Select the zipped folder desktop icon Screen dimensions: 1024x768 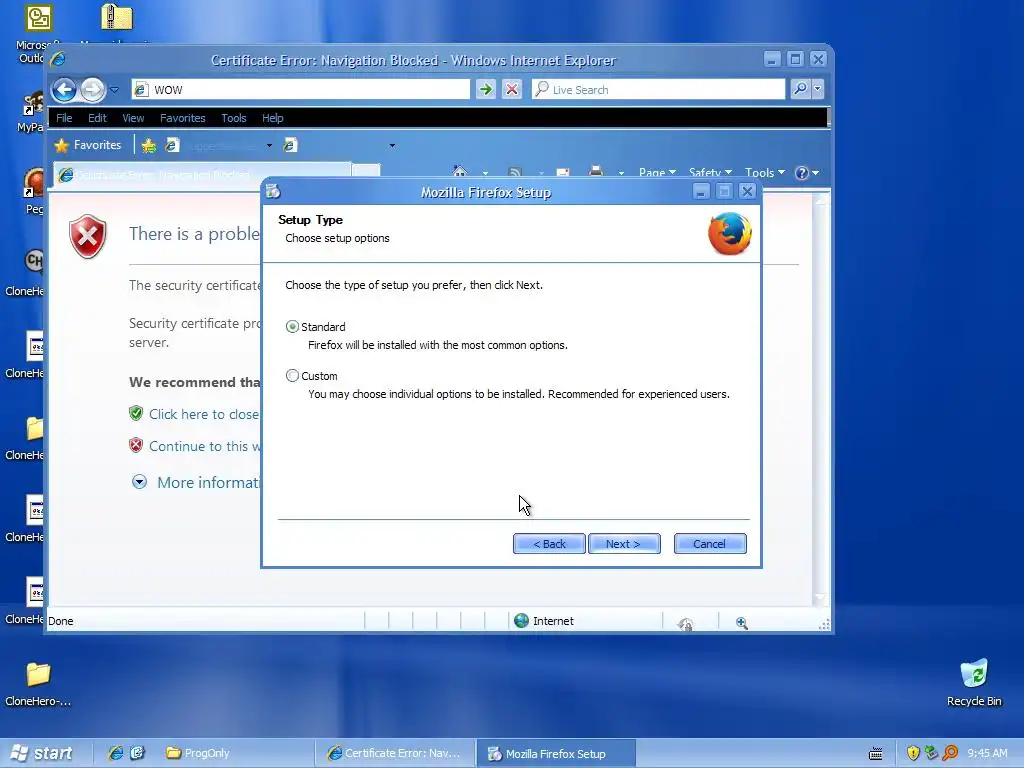118,17
